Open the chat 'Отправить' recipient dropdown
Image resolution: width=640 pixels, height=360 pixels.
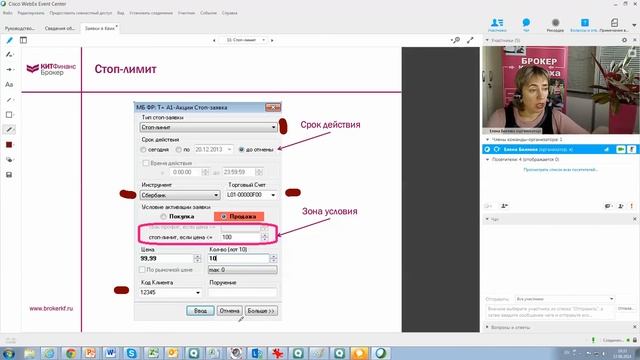tap(564, 299)
